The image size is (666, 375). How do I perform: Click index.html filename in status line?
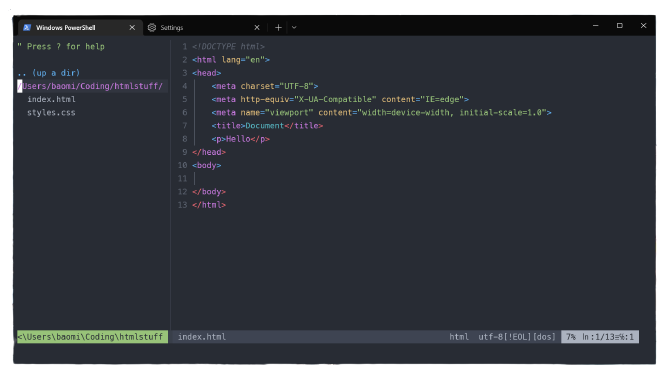(202, 337)
